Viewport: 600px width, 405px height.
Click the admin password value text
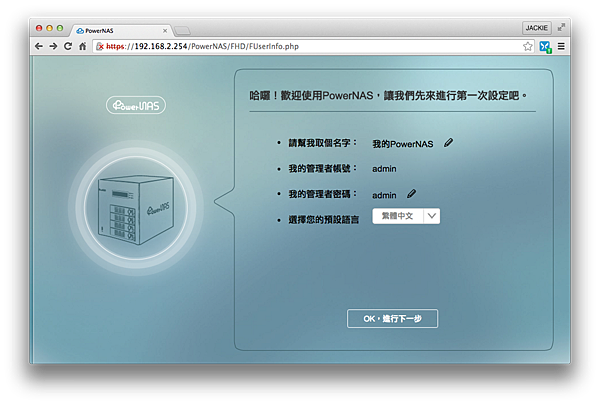pyautogui.click(x=384, y=195)
